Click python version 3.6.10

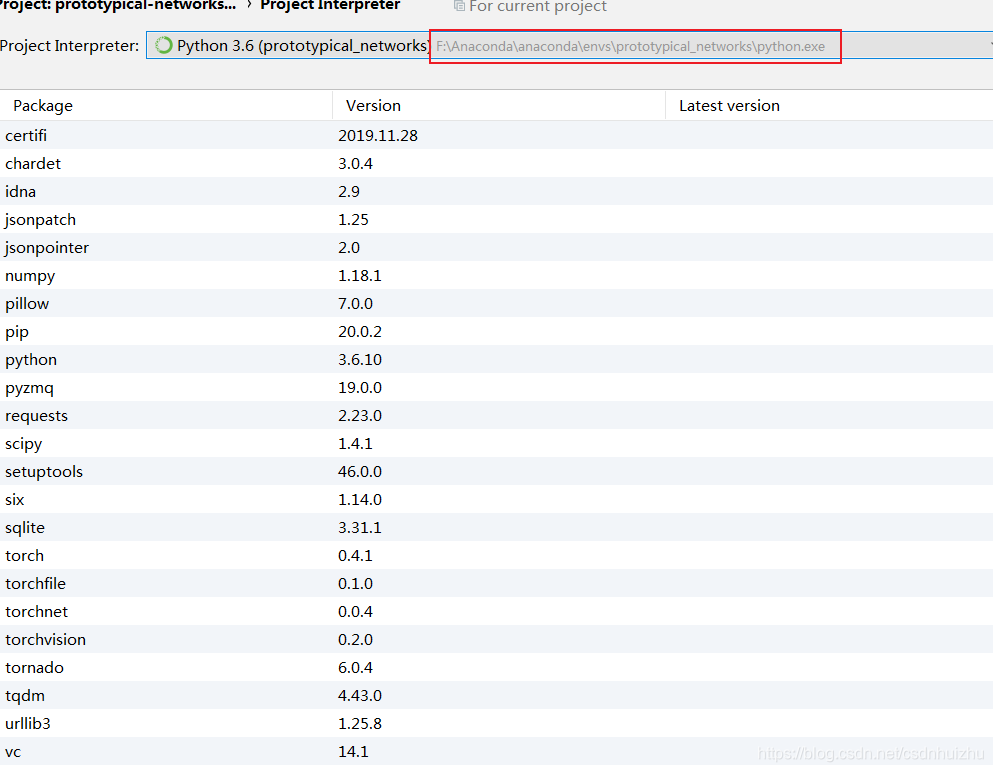(x=360, y=360)
